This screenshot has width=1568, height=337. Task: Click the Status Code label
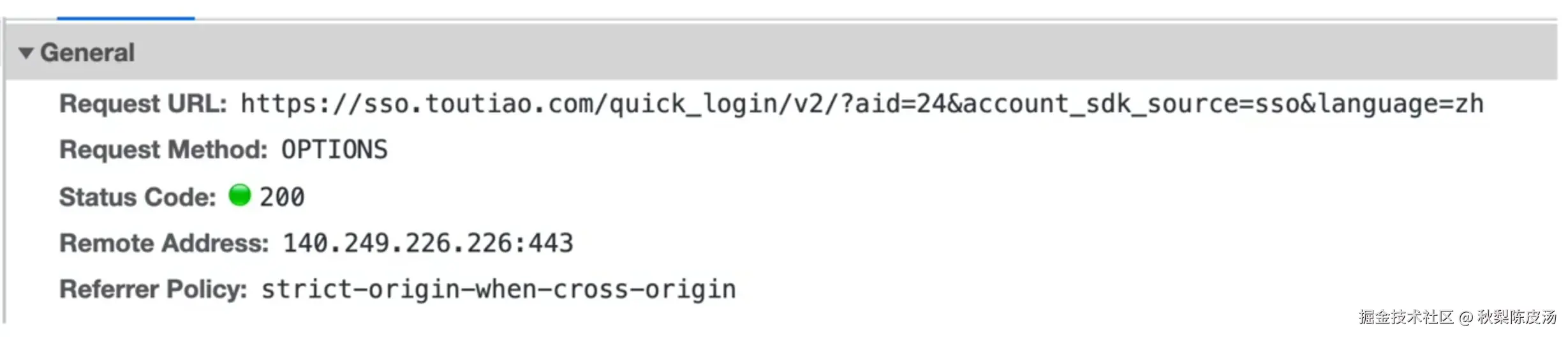pos(138,197)
